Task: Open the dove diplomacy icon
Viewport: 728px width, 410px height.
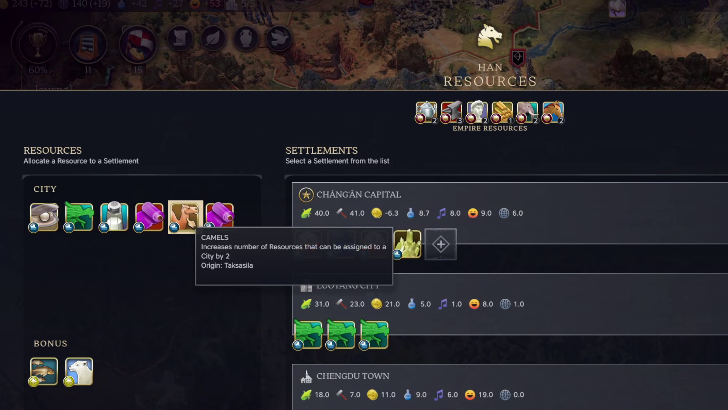Action: [x=279, y=38]
